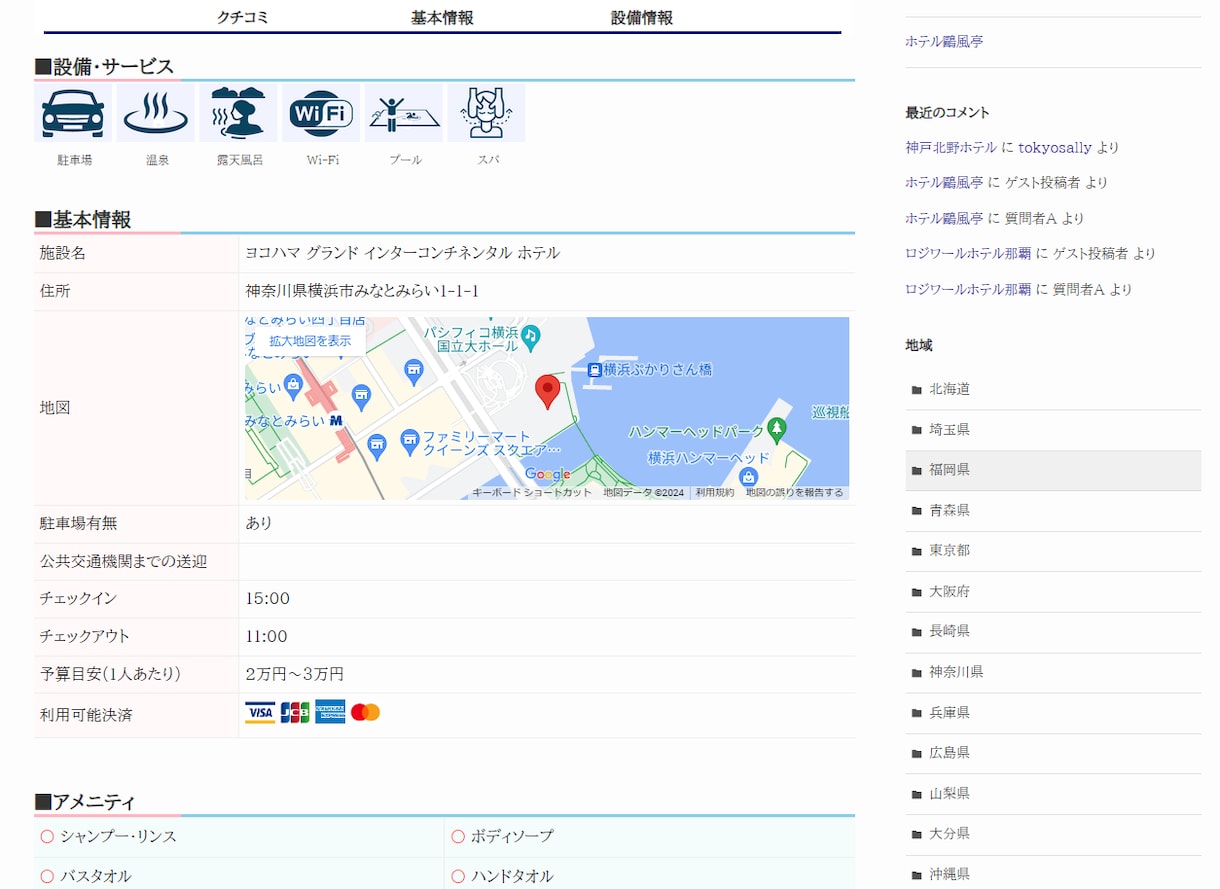Viewport: 1220px width, 889px height.
Task: Click the 温泉 hot spring icon
Action: (156, 113)
